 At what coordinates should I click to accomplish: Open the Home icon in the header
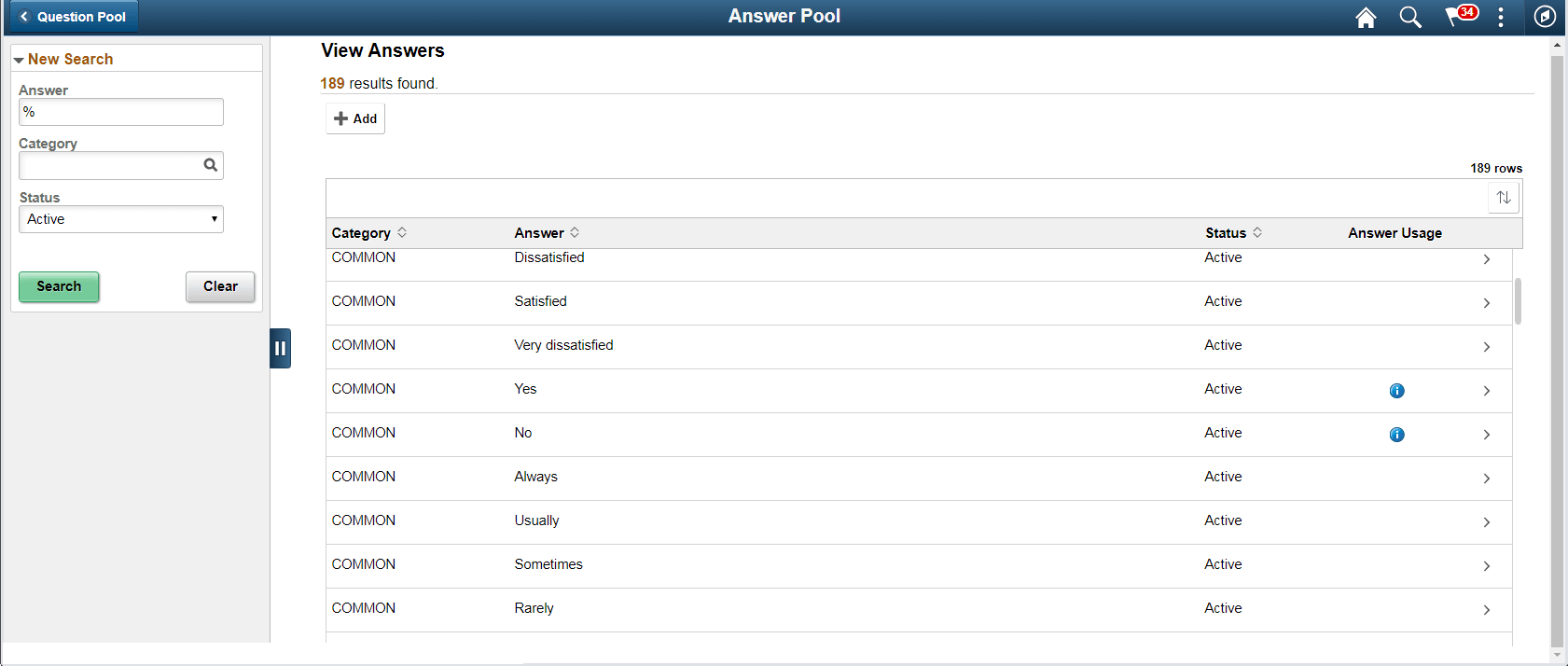tap(1366, 17)
